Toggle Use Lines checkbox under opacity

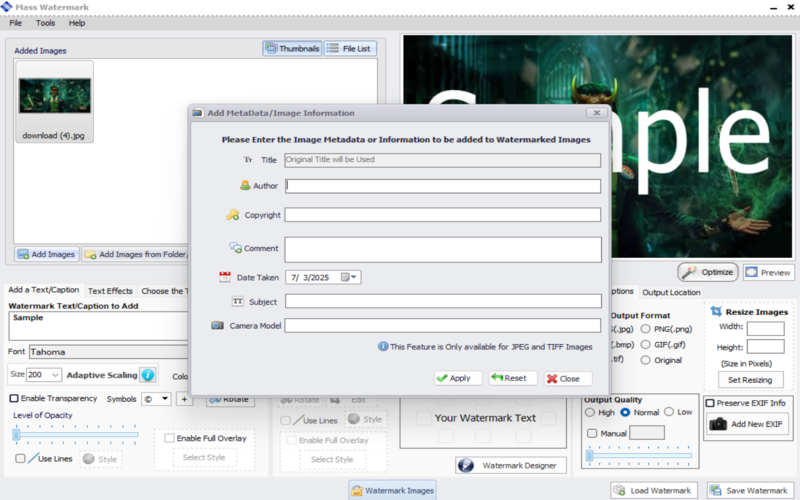[x=20, y=458]
